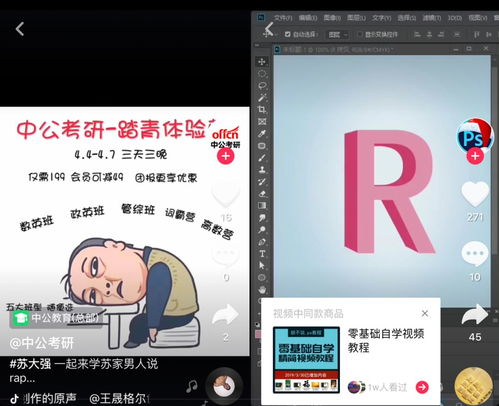The image size is (499, 406).
Task: Open the 文件(F) menu
Action: (283, 18)
